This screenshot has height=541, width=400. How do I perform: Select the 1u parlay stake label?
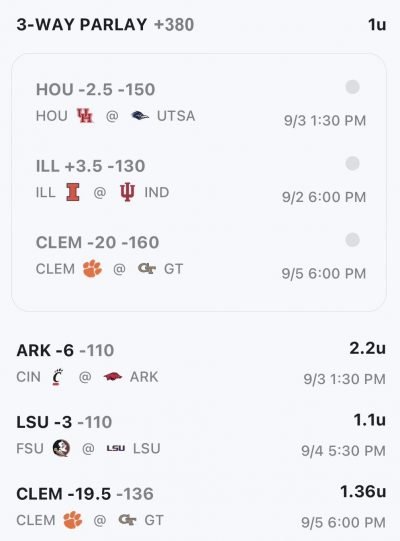click(377, 24)
